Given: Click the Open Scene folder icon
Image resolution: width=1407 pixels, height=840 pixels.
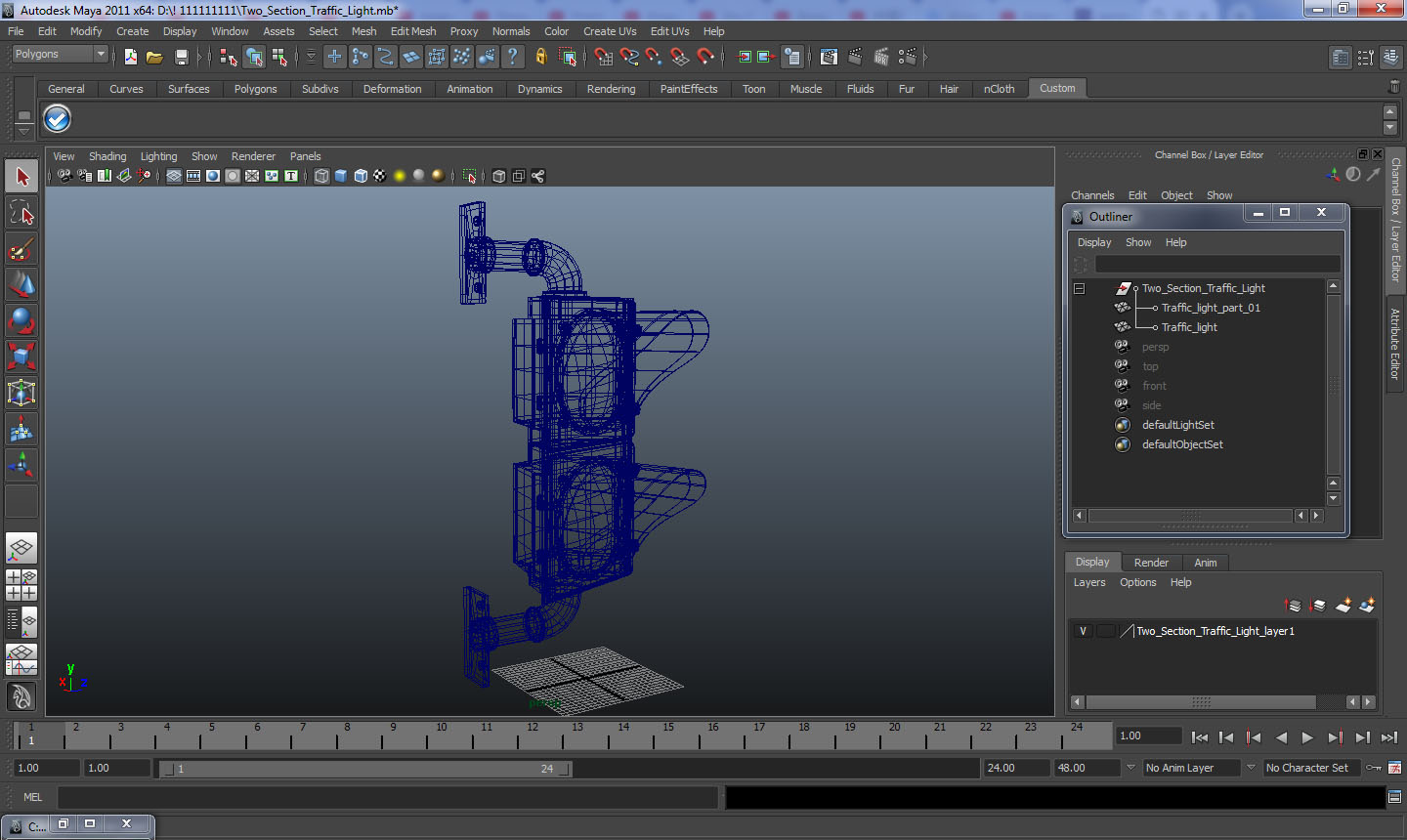Looking at the screenshot, I should (154, 57).
